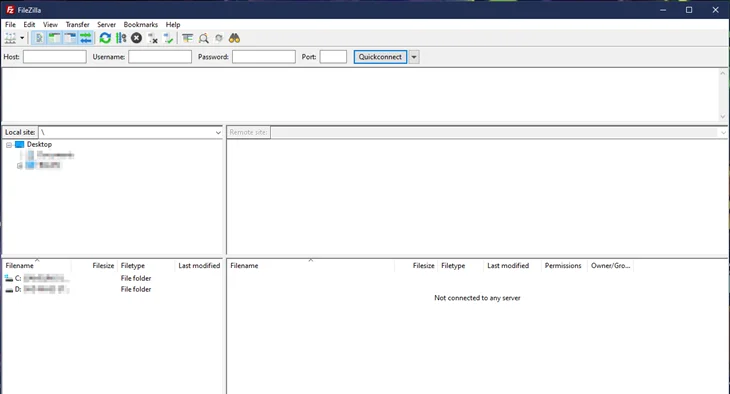The width and height of the screenshot is (730, 394).
Task: Click the message log scroll down arrow
Action: [x=723, y=117]
